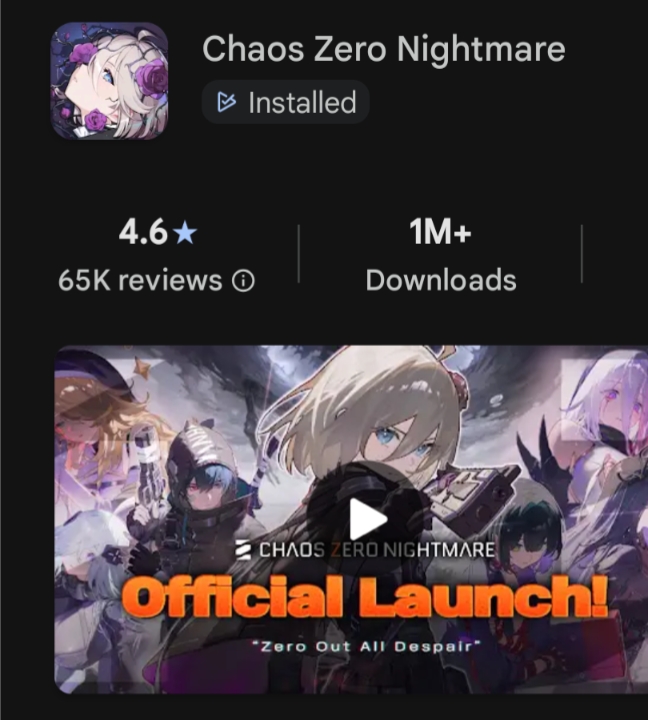Click the Chaos Zero Nightmare app title
This screenshot has height=720, width=648.
[x=384, y=49]
